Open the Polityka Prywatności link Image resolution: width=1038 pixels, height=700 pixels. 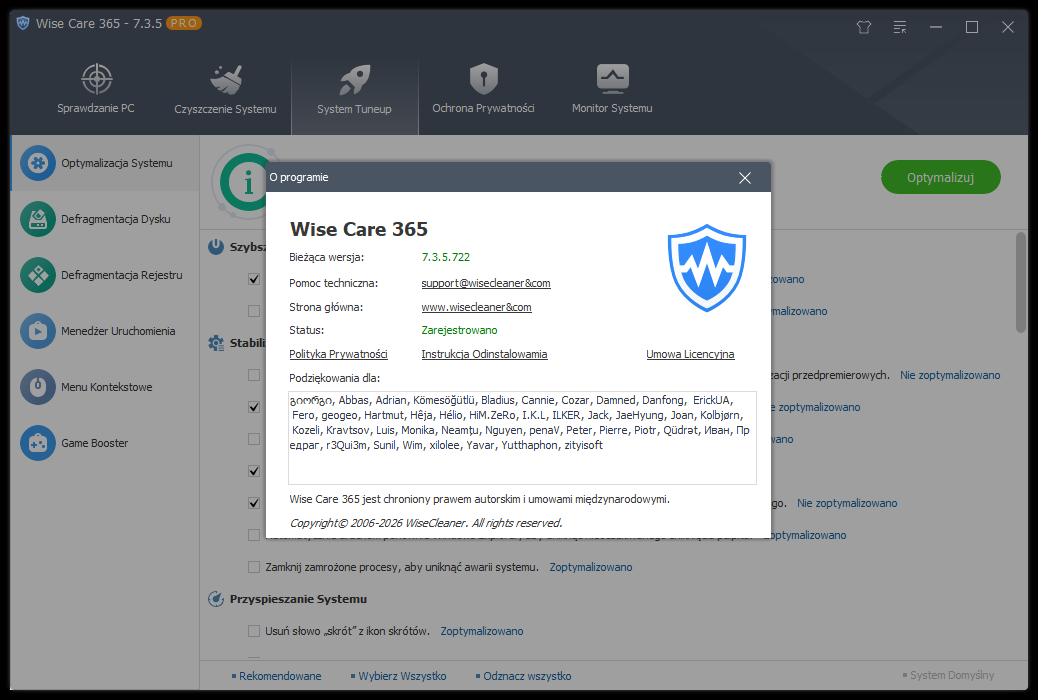[x=338, y=354]
